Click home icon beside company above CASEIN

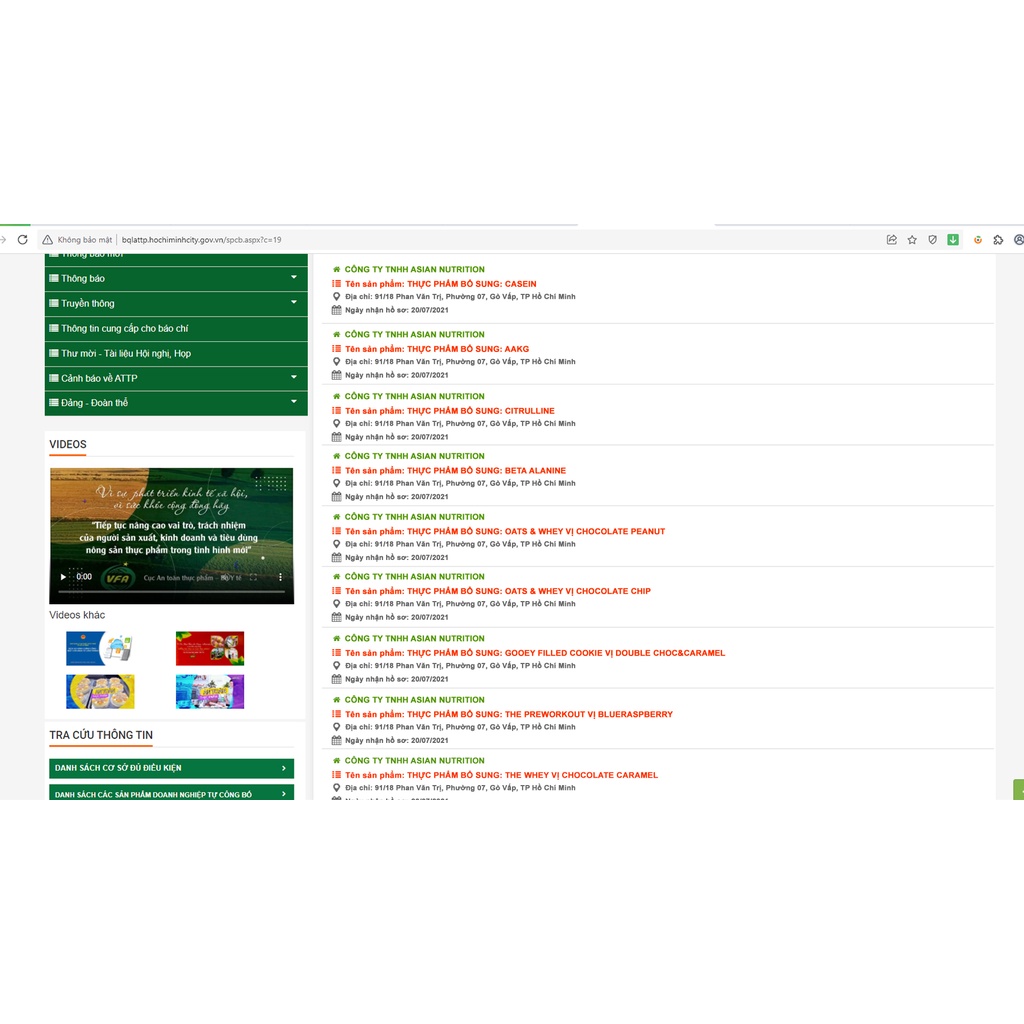coord(336,269)
